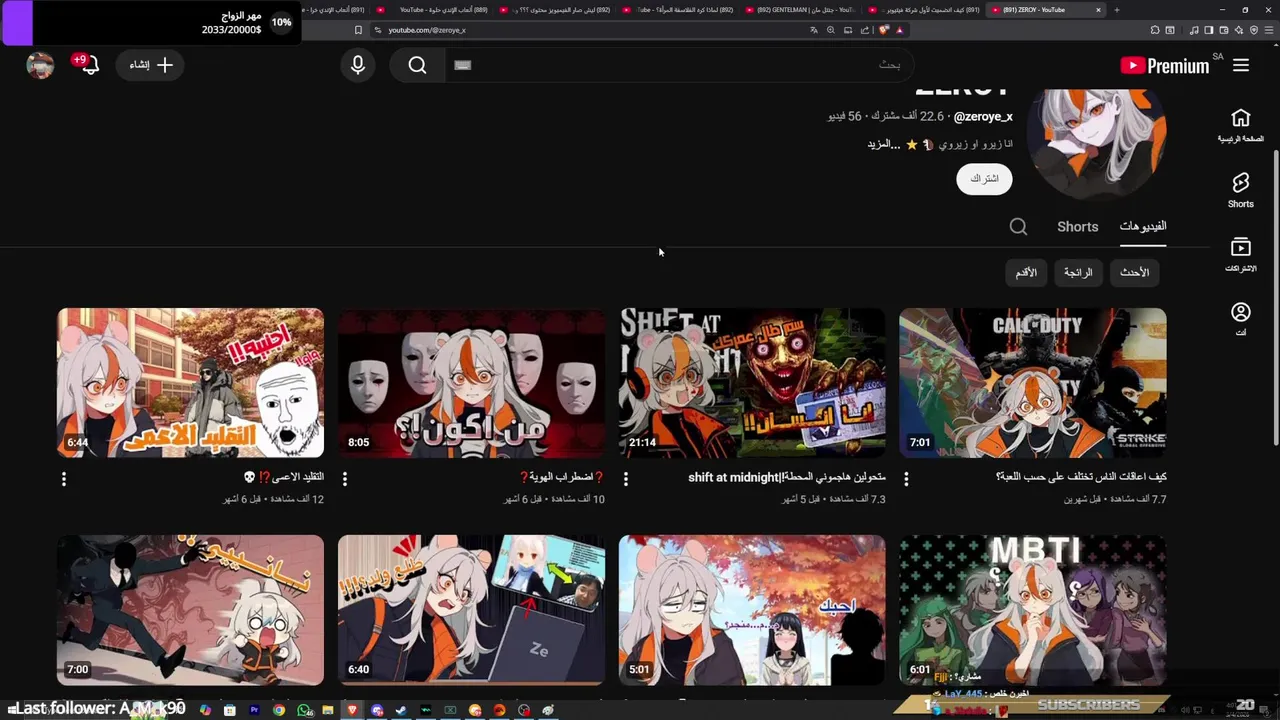
Task: Open the notifications bell
Action: (89, 65)
